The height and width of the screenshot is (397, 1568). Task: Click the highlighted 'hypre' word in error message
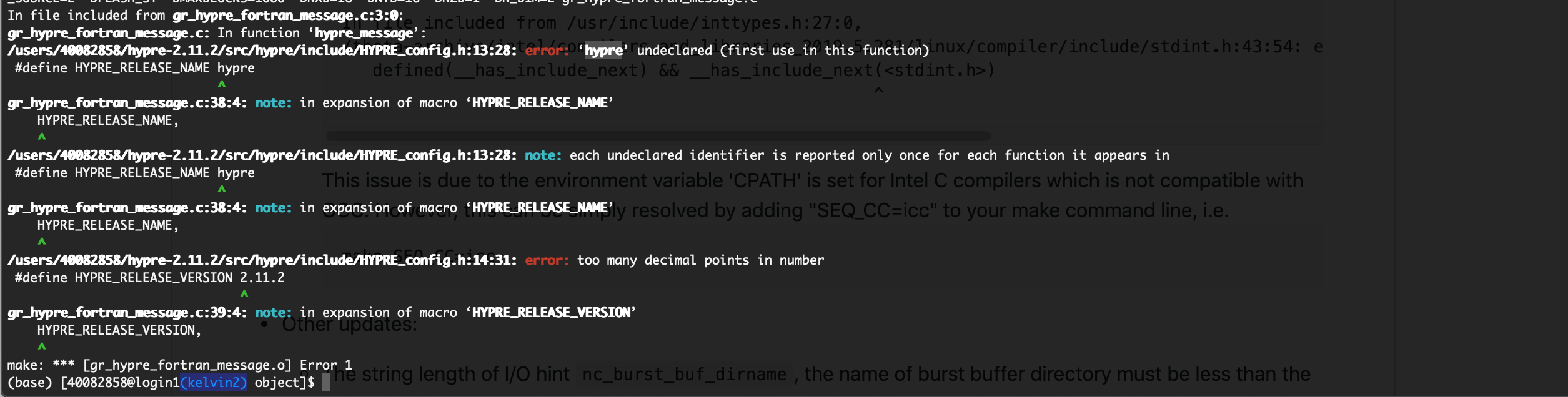click(603, 51)
